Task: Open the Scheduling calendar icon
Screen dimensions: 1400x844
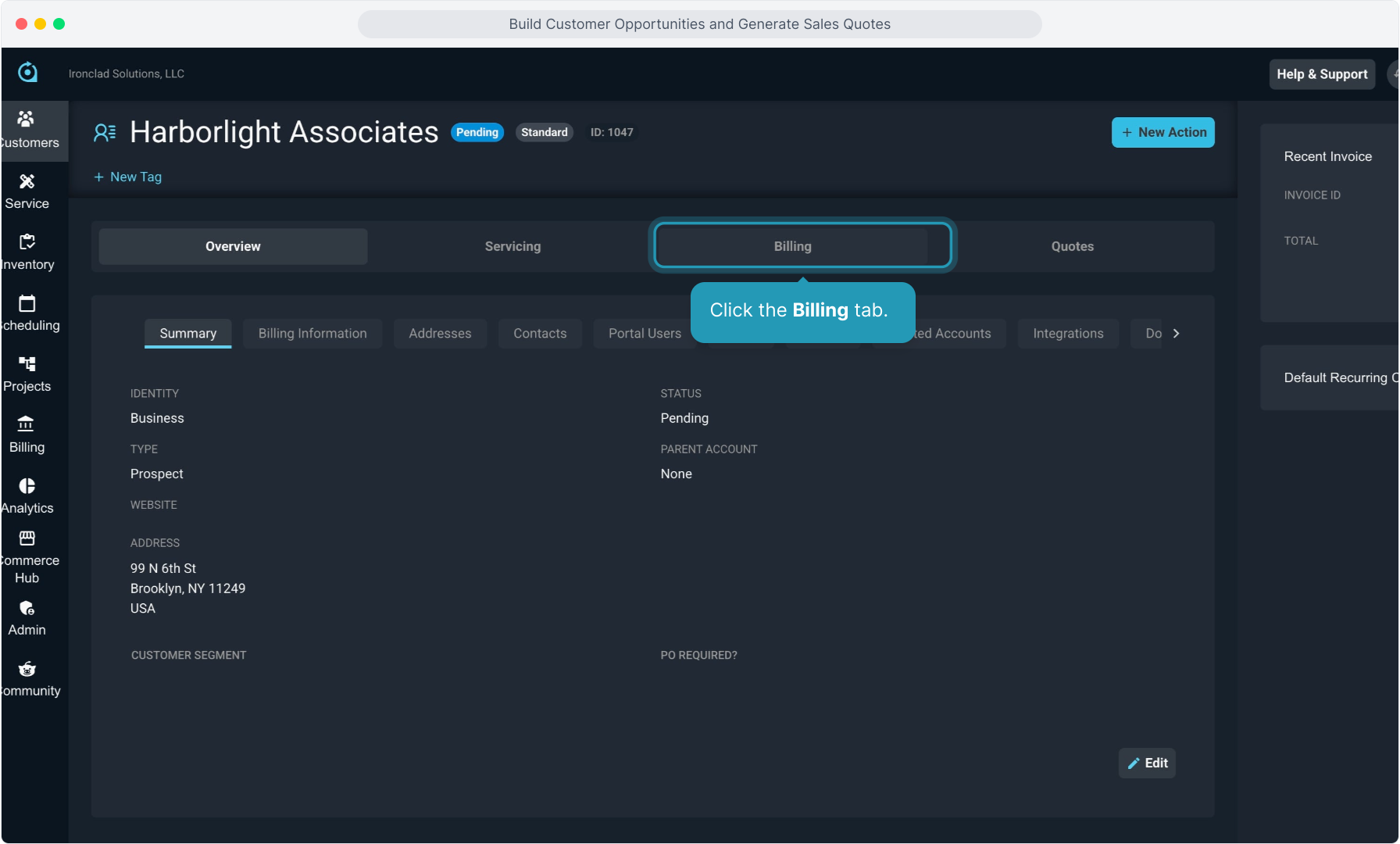Action: [x=27, y=303]
